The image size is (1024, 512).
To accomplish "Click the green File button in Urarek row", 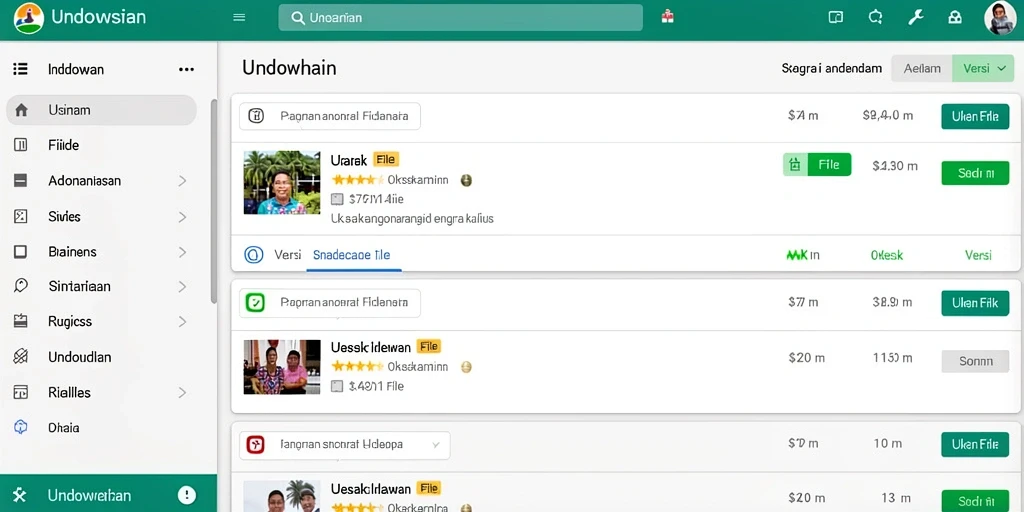I will click(x=829, y=165).
